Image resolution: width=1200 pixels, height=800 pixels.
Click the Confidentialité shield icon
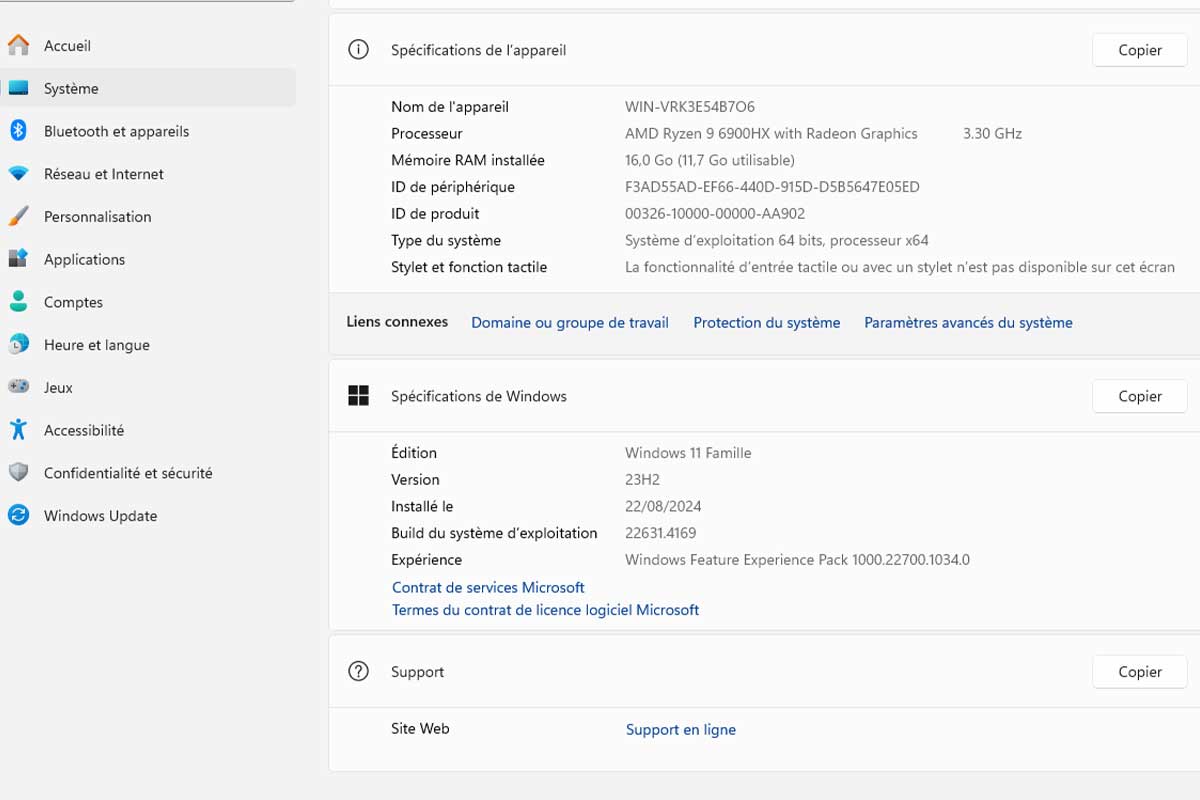pyautogui.click(x=18, y=473)
